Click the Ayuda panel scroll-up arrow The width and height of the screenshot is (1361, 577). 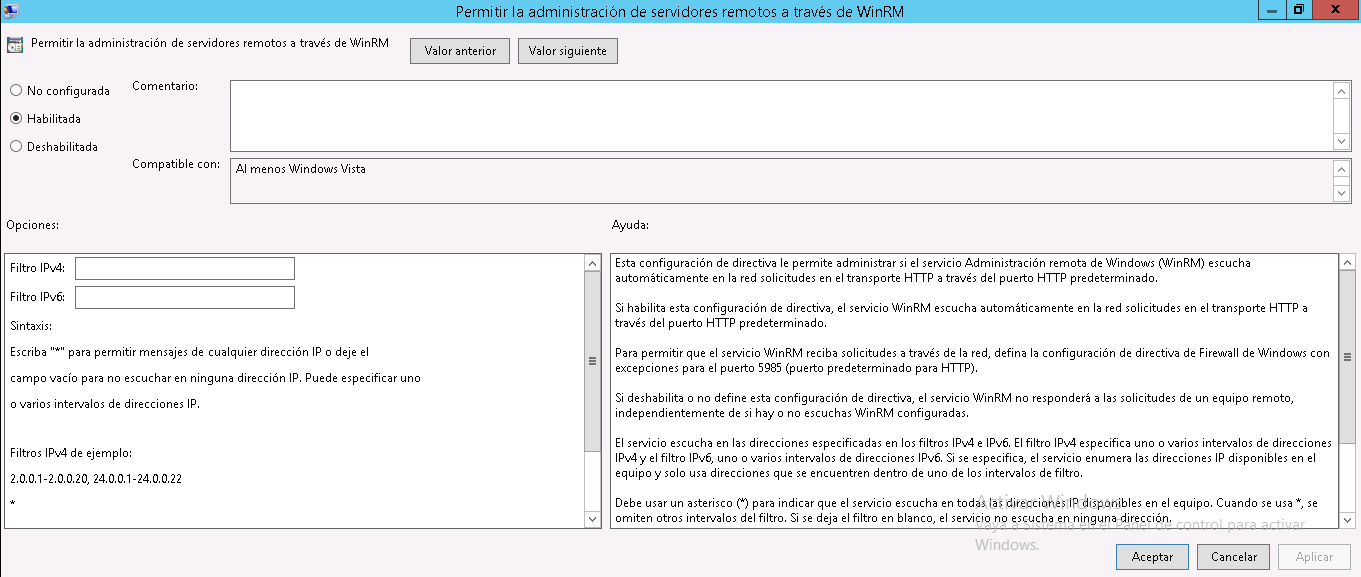[x=1347, y=263]
